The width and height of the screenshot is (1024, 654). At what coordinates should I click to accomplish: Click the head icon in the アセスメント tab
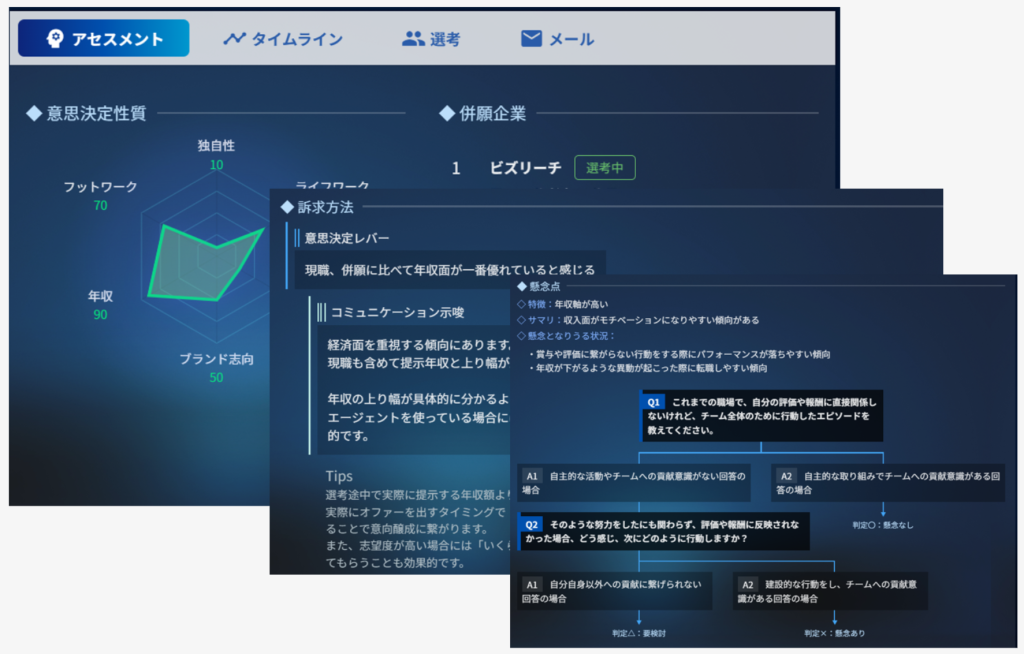[56, 39]
